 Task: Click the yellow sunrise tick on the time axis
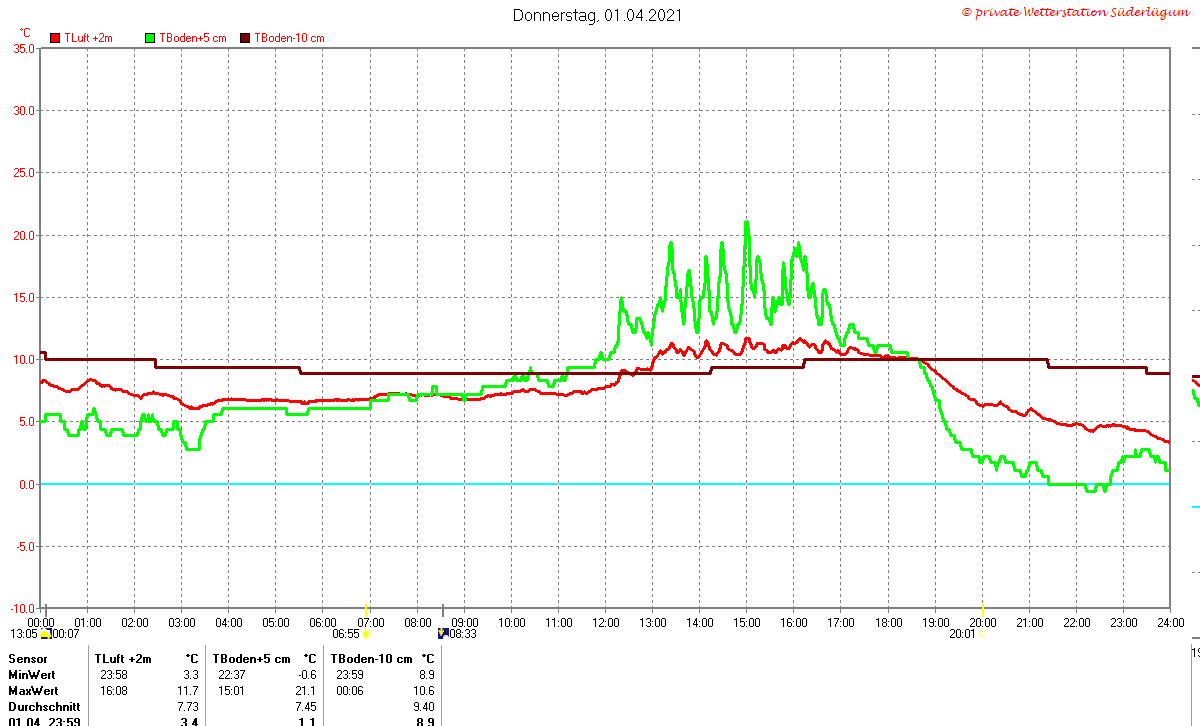(366, 609)
